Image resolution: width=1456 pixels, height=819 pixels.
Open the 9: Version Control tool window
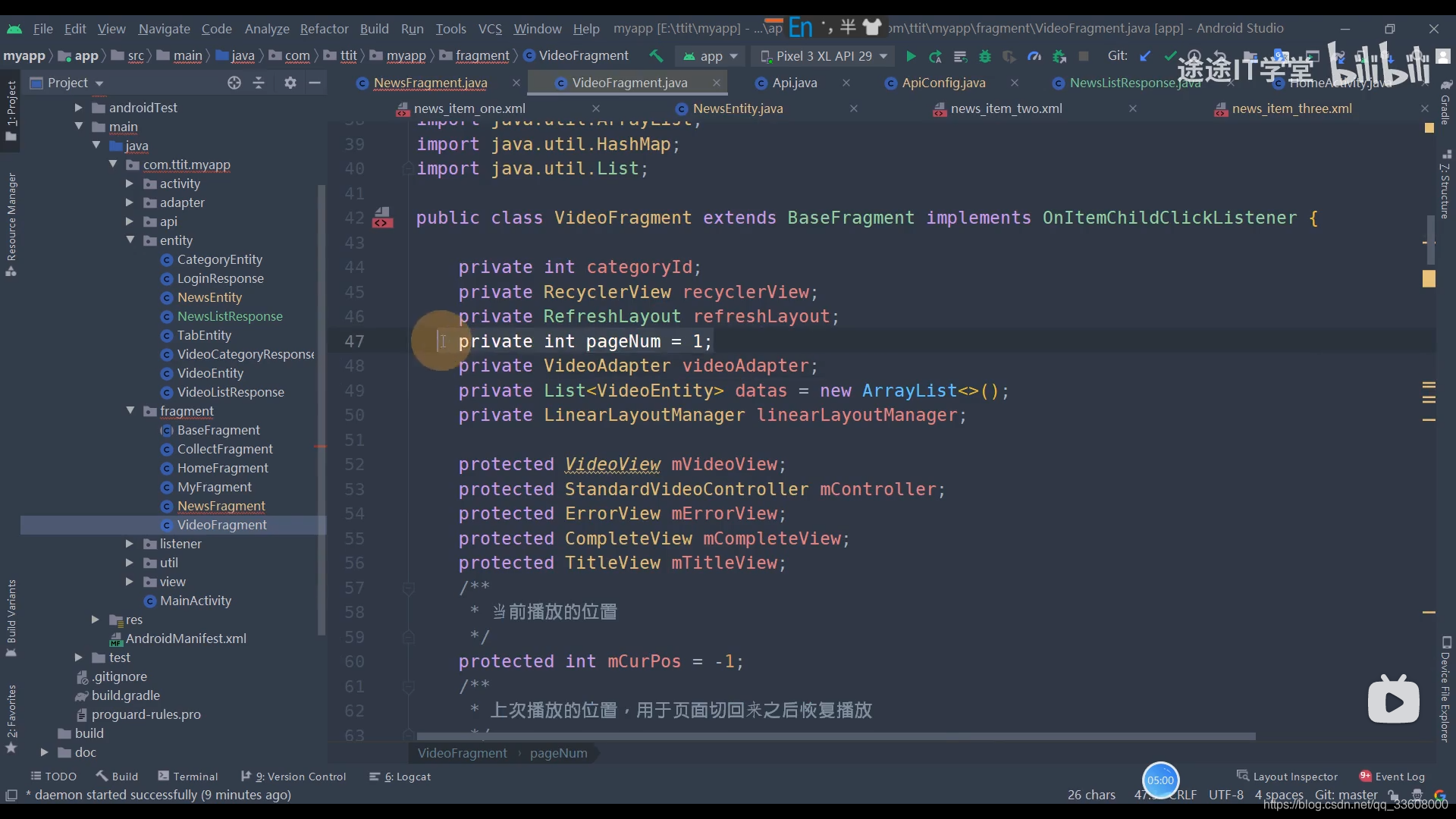293,777
